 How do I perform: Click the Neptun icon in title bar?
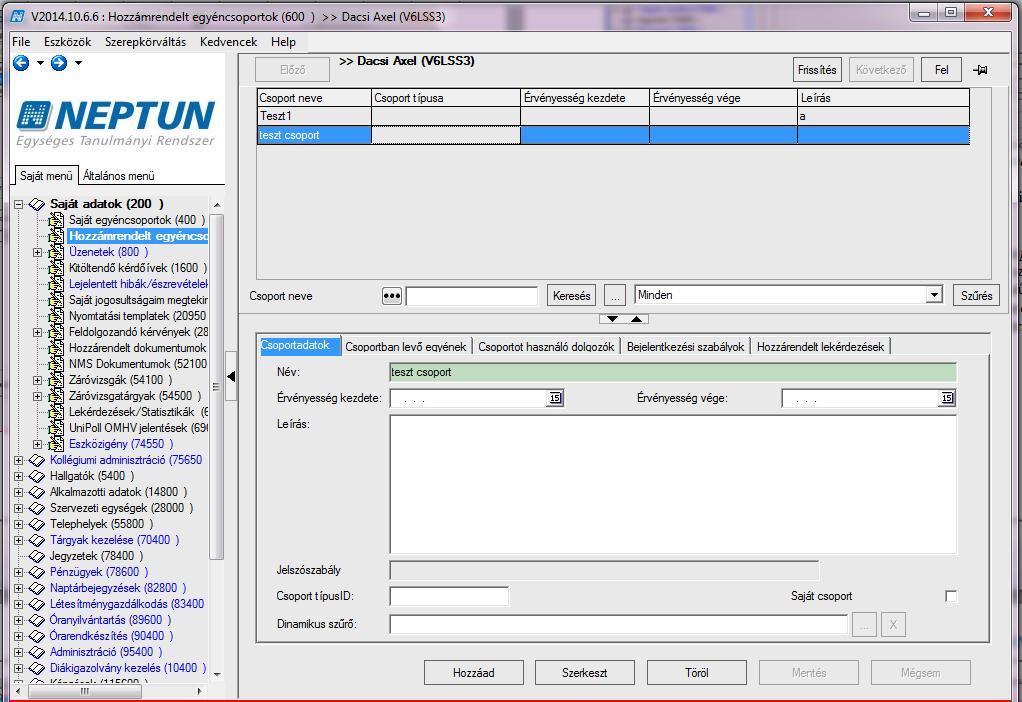pyautogui.click(x=18, y=16)
